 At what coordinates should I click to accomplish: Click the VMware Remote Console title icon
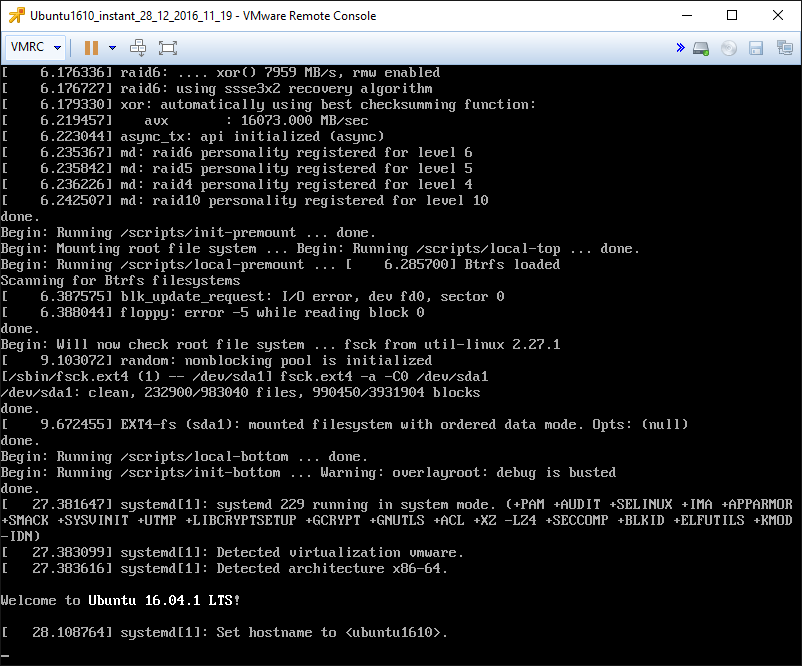pyautogui.click(x=16, y=15)
